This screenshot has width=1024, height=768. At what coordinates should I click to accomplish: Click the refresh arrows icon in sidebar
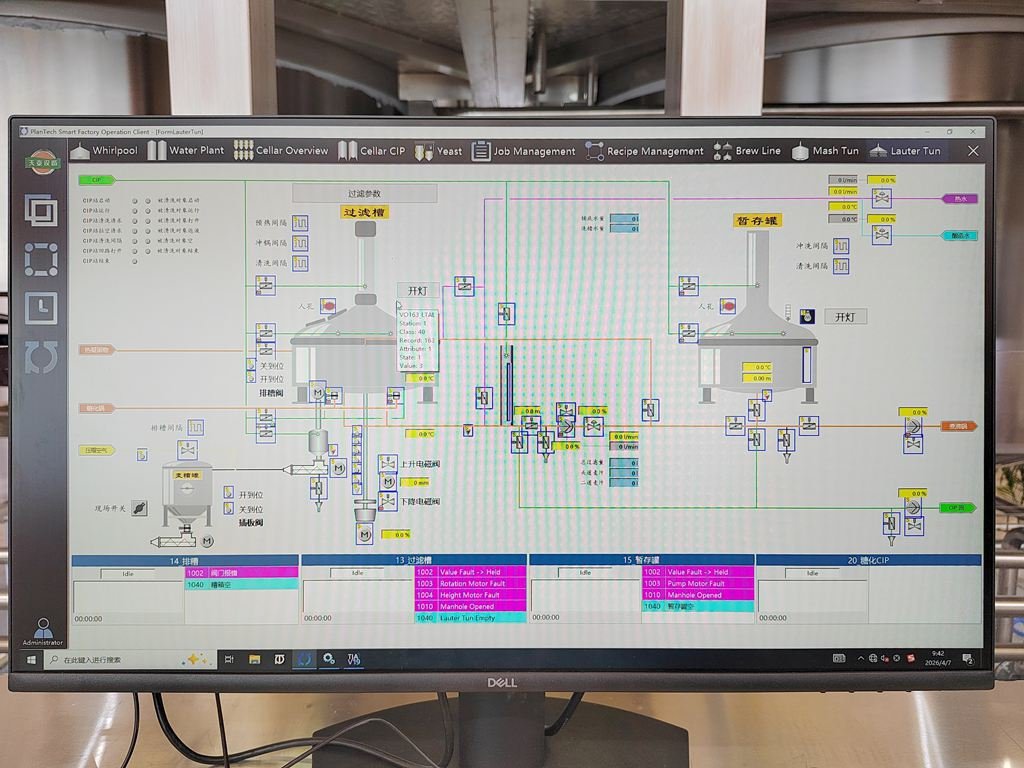41,356
